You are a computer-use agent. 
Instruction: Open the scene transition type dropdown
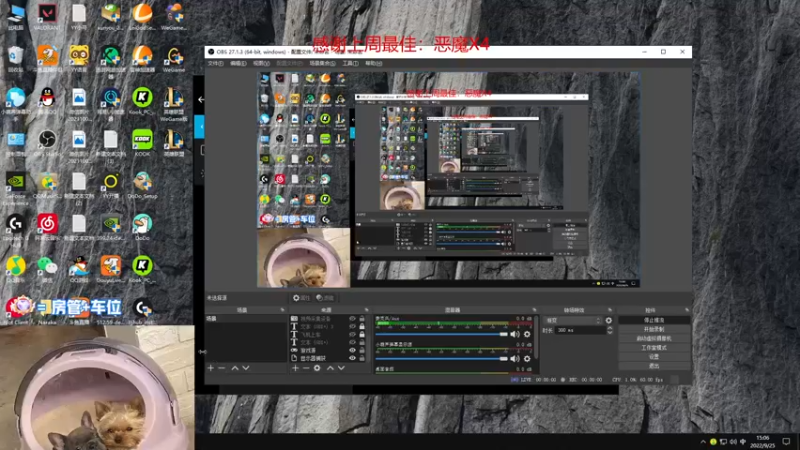(573, 320)
